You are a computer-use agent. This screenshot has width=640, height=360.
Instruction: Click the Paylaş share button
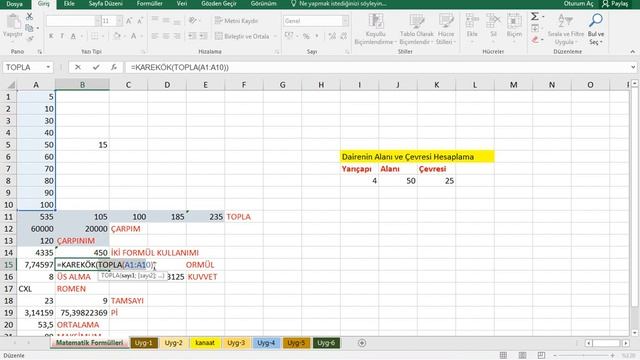coord(615,4)
